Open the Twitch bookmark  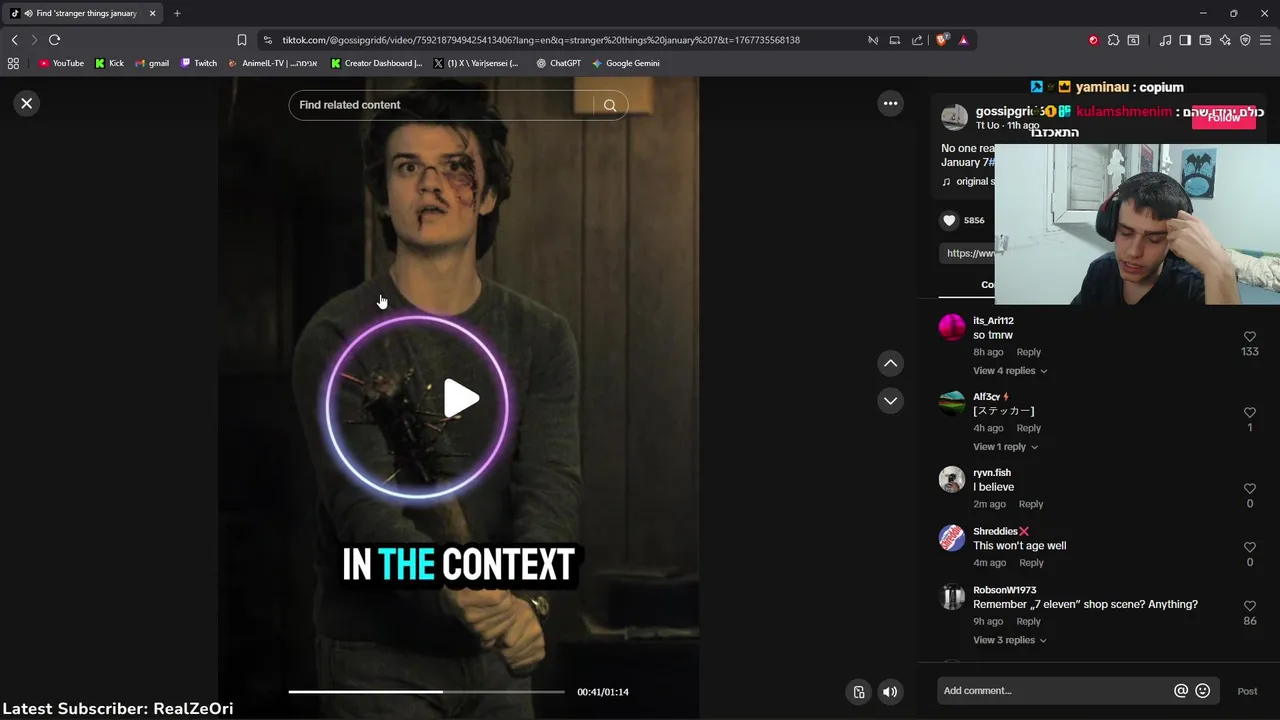(x=198, y=63)
